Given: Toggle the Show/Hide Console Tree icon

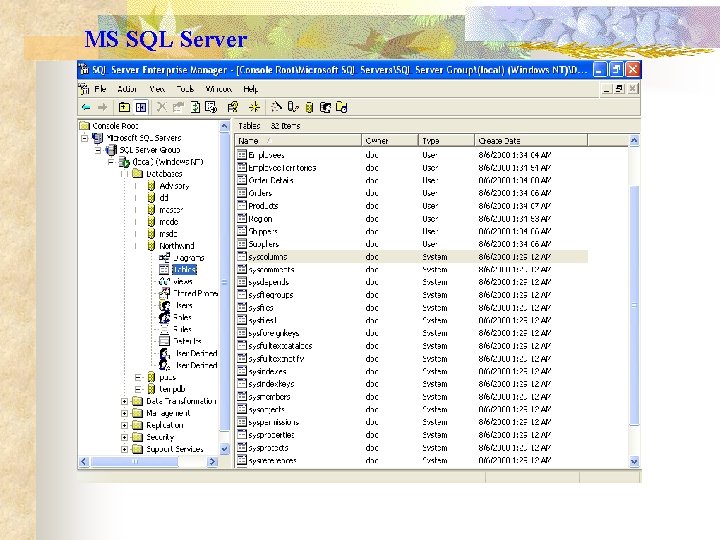Looking at the screenshot, I should pos(142,107).
